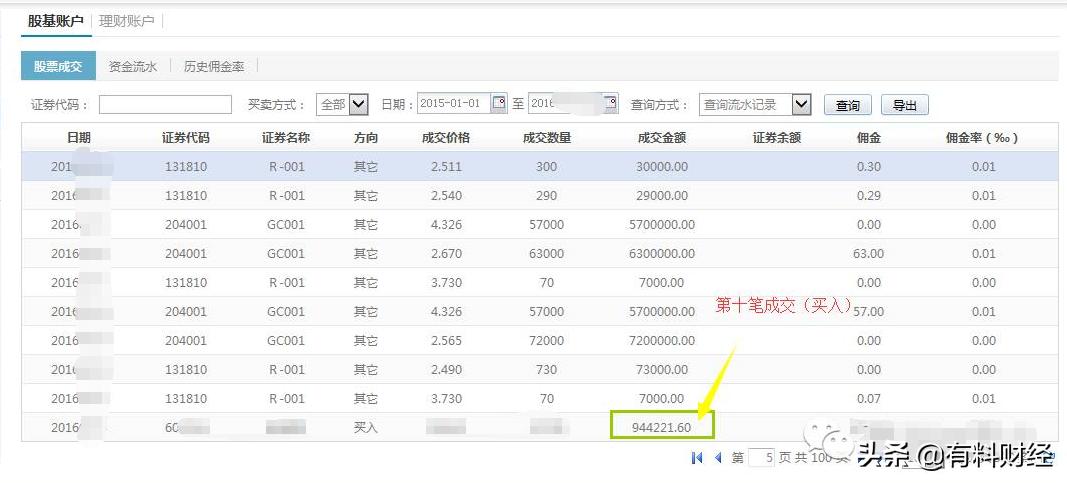Open the end date calendar picker icon

610,103
